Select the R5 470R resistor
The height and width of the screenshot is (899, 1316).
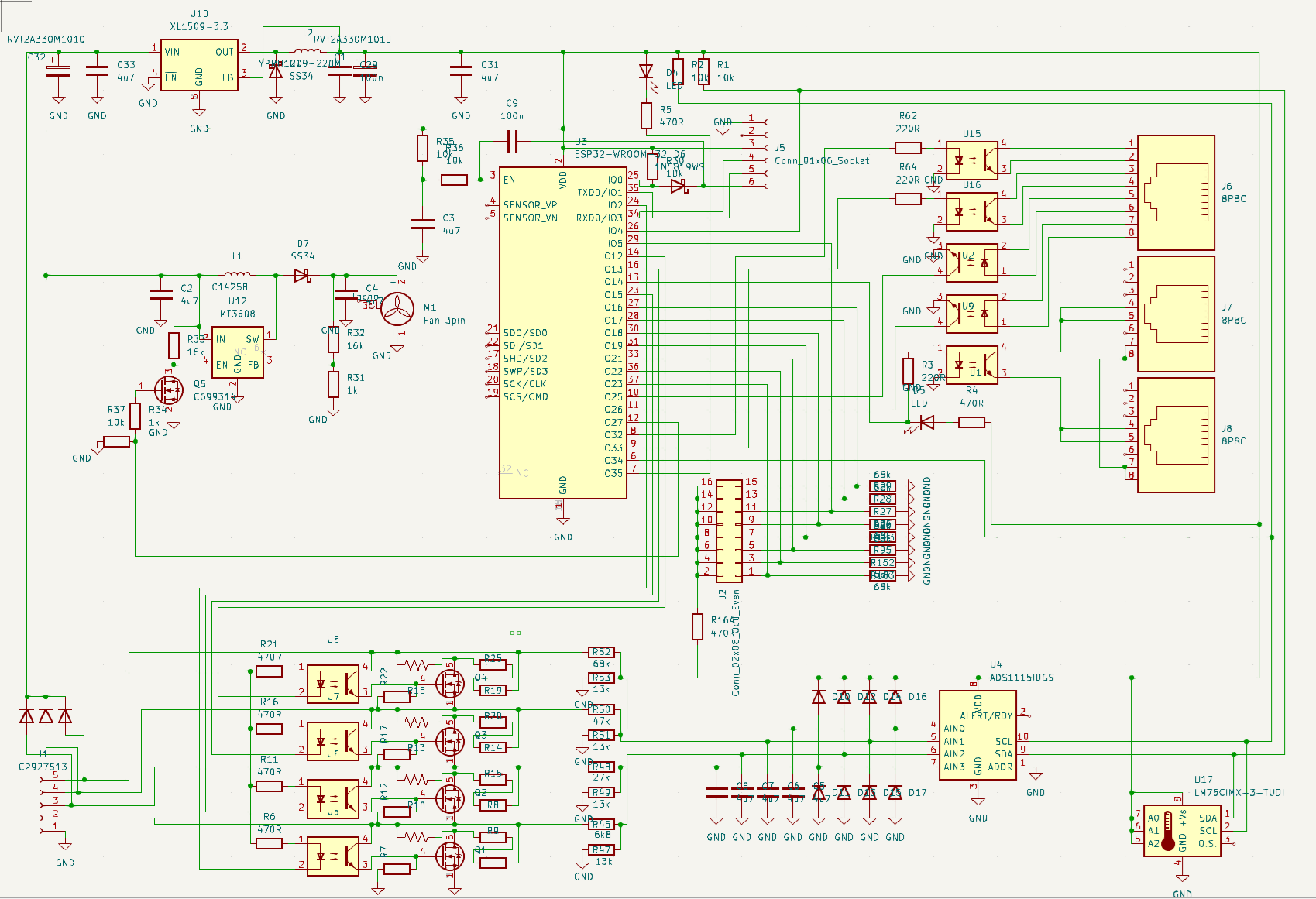tap(646, 115)
